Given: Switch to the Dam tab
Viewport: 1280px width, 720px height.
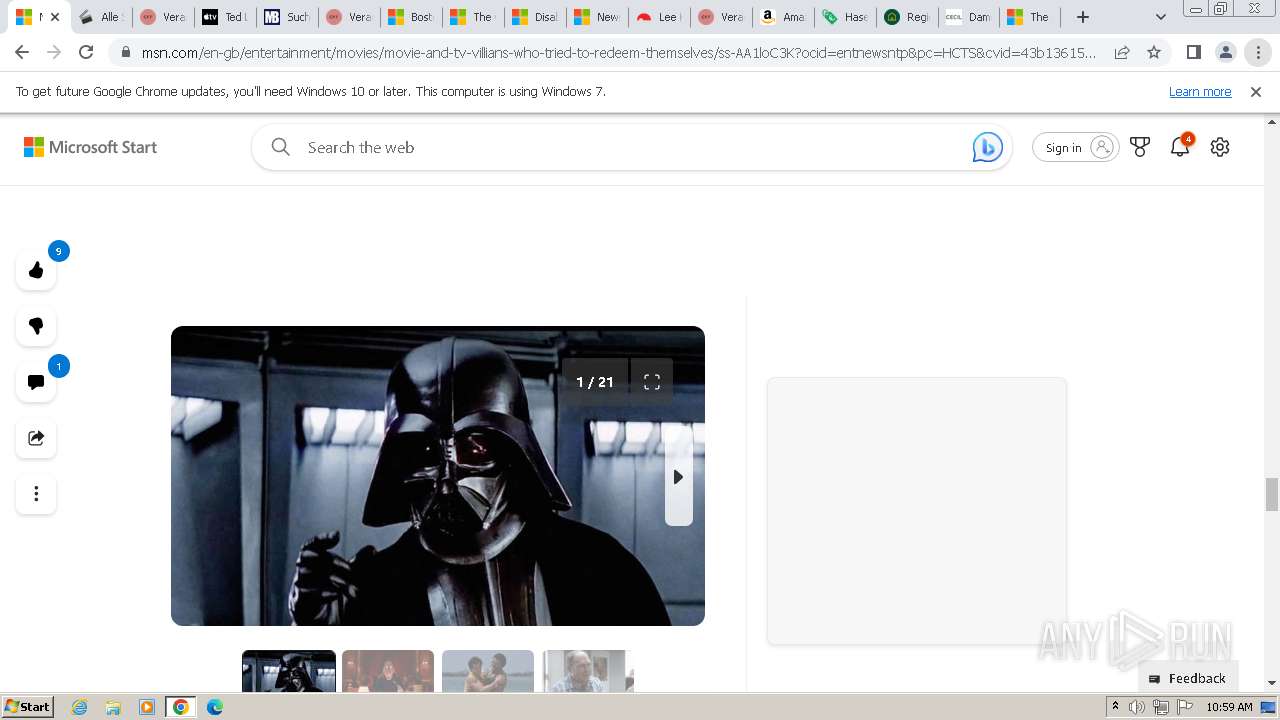Looking at the screenshot, I should tap(968, 17).
